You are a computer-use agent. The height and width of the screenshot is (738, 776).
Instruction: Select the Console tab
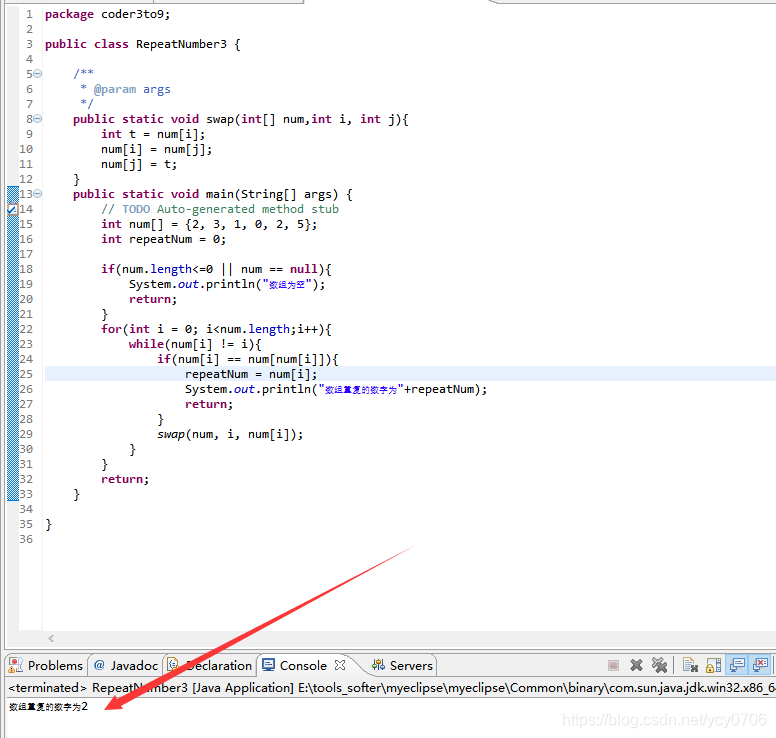point(303,665)
